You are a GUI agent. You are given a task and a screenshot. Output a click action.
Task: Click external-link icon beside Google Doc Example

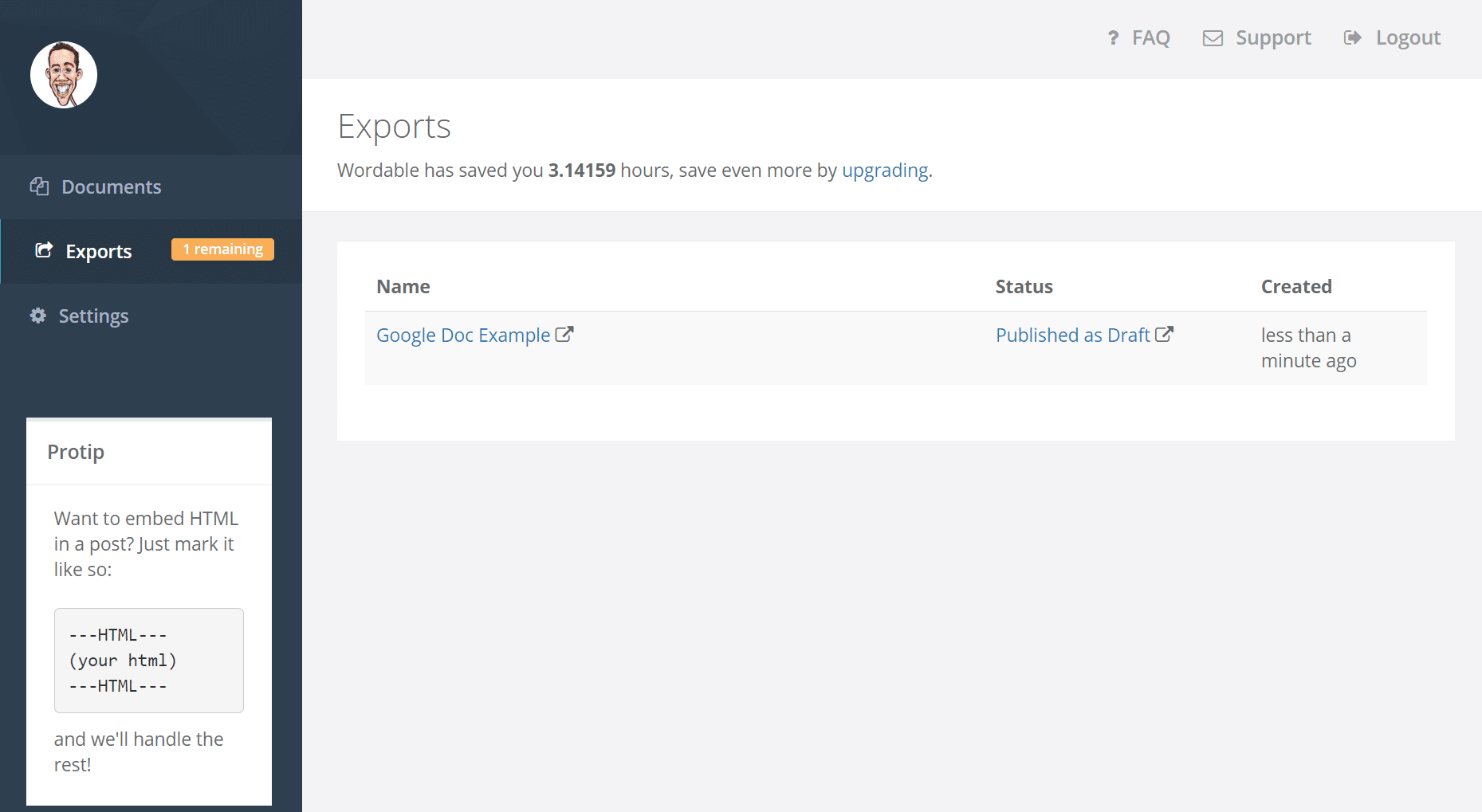point(564,335)
